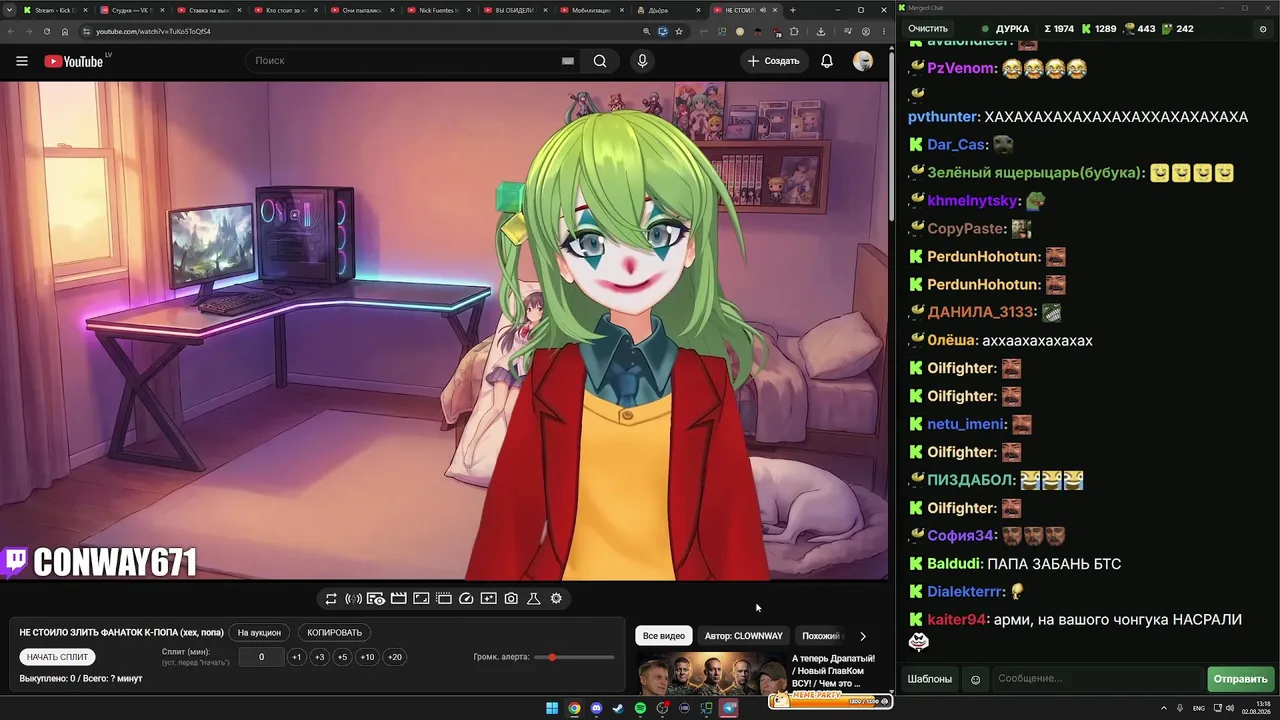Adjust the 'Громк. алерта' volume slider
This screenshot has width=1280, height=720.
575,657
